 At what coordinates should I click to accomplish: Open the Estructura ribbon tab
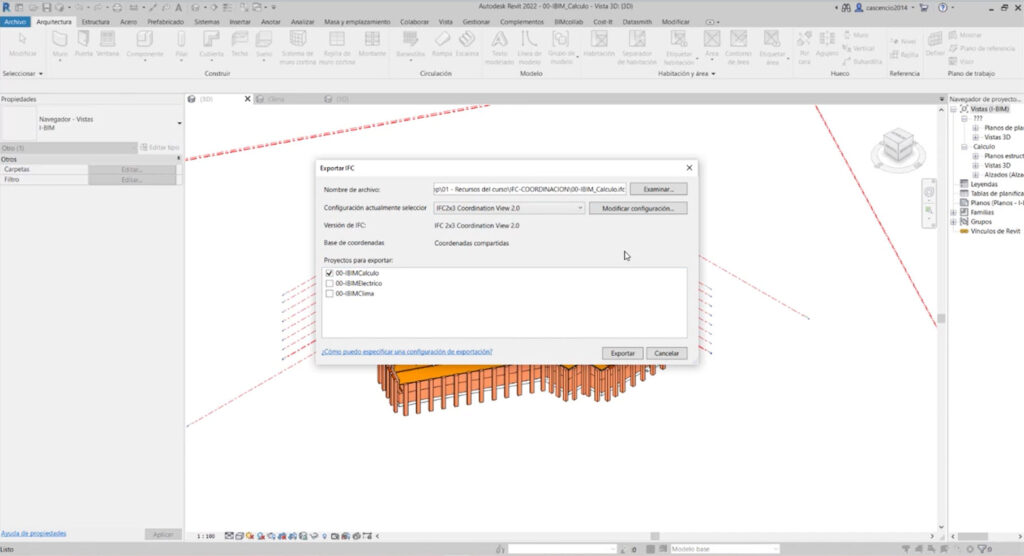pyautogui.click(x=95, y=20)
